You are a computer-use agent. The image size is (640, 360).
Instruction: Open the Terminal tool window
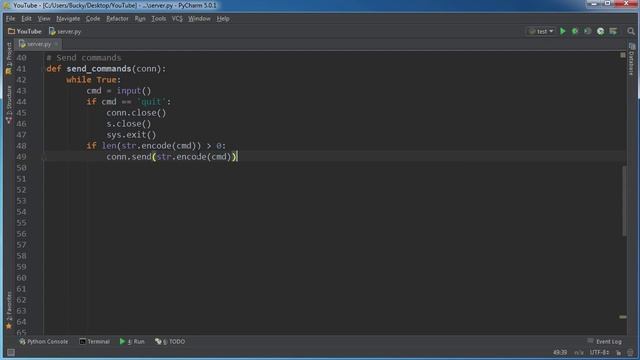[94, 341]
